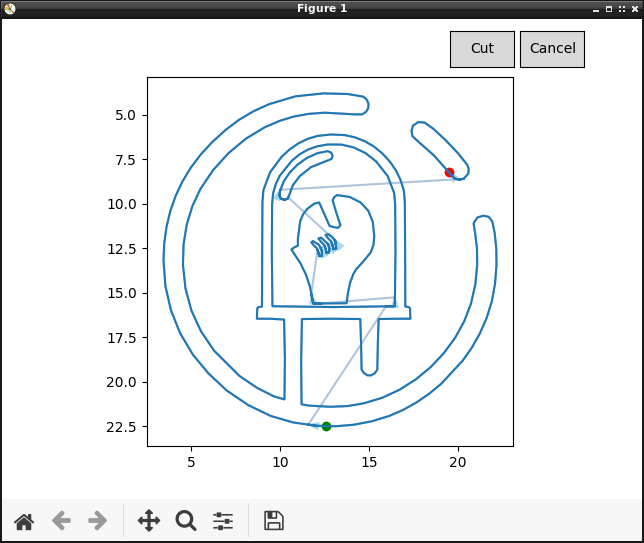Click the Forward arrow to next view
The width and height of the screenshot is (644, 543).
click(97, 520)
